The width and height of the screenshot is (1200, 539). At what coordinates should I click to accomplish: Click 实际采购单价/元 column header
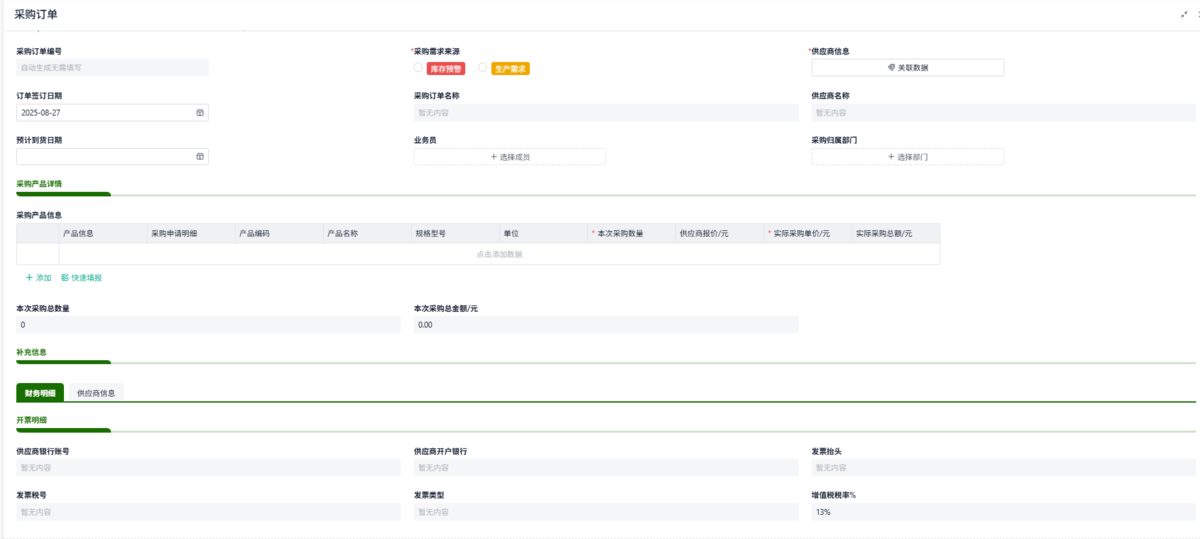coord(807,233)
